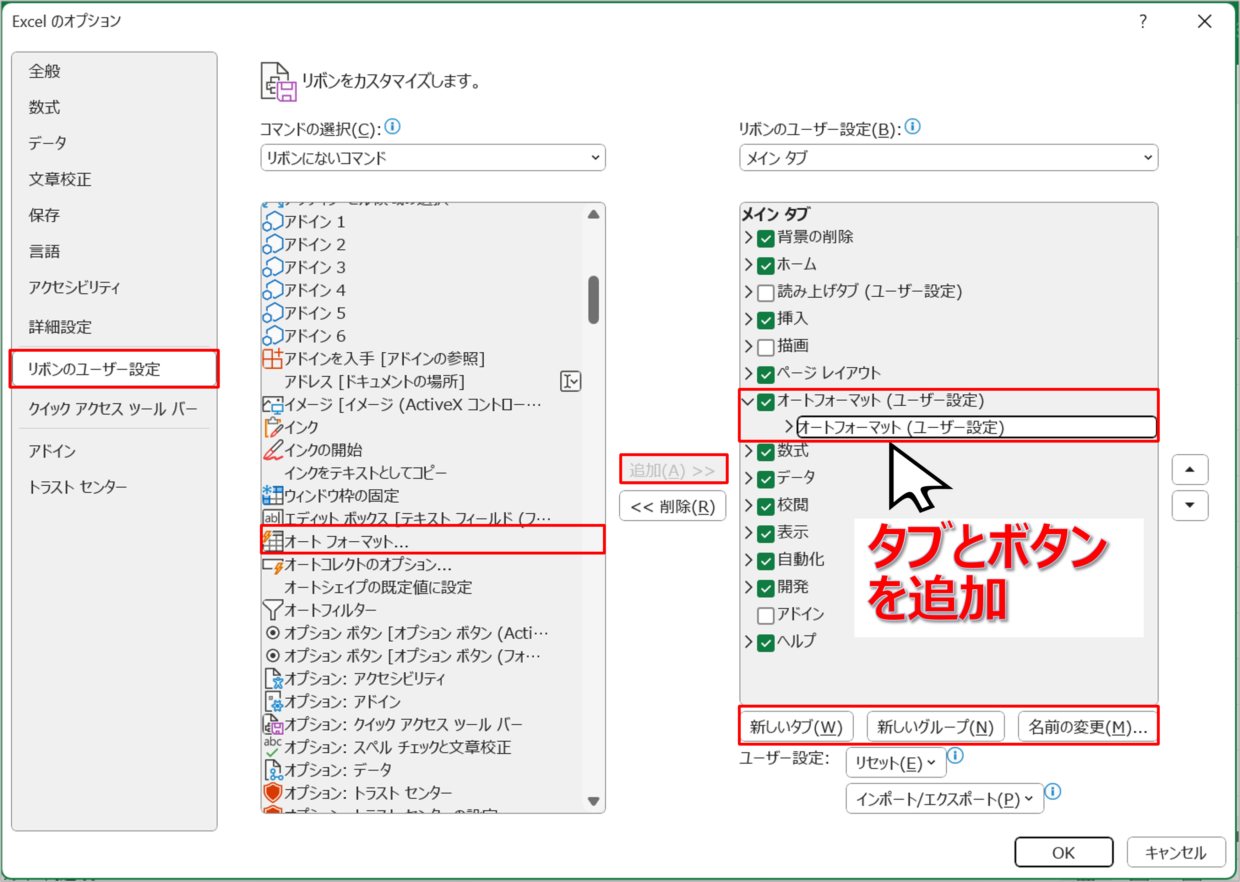
Task: Collapse the オートフォーマット (ユーザー設定) tab node
Action: pyautogui.click(x=748, y=401)
